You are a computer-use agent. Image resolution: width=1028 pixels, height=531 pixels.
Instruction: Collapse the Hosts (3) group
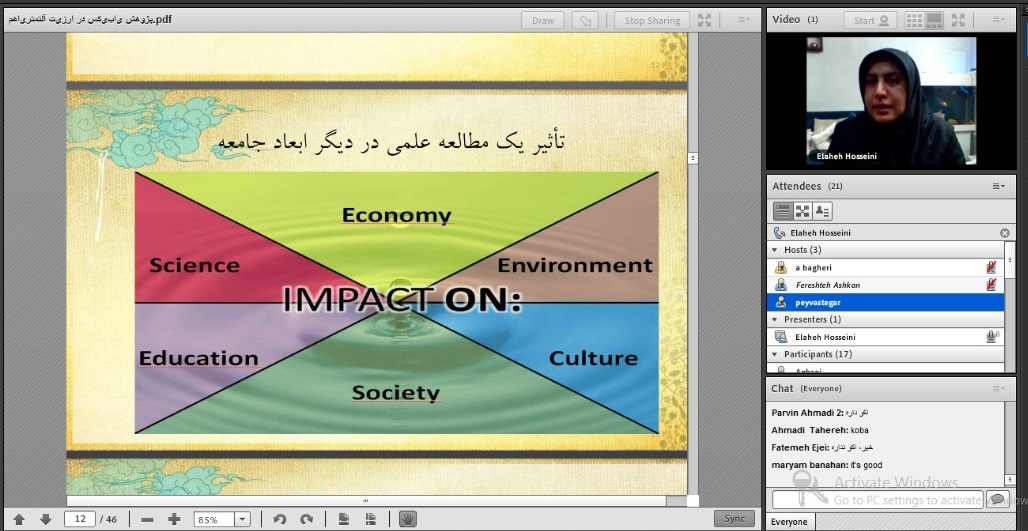pyautogui.click(x=776, y=250)
